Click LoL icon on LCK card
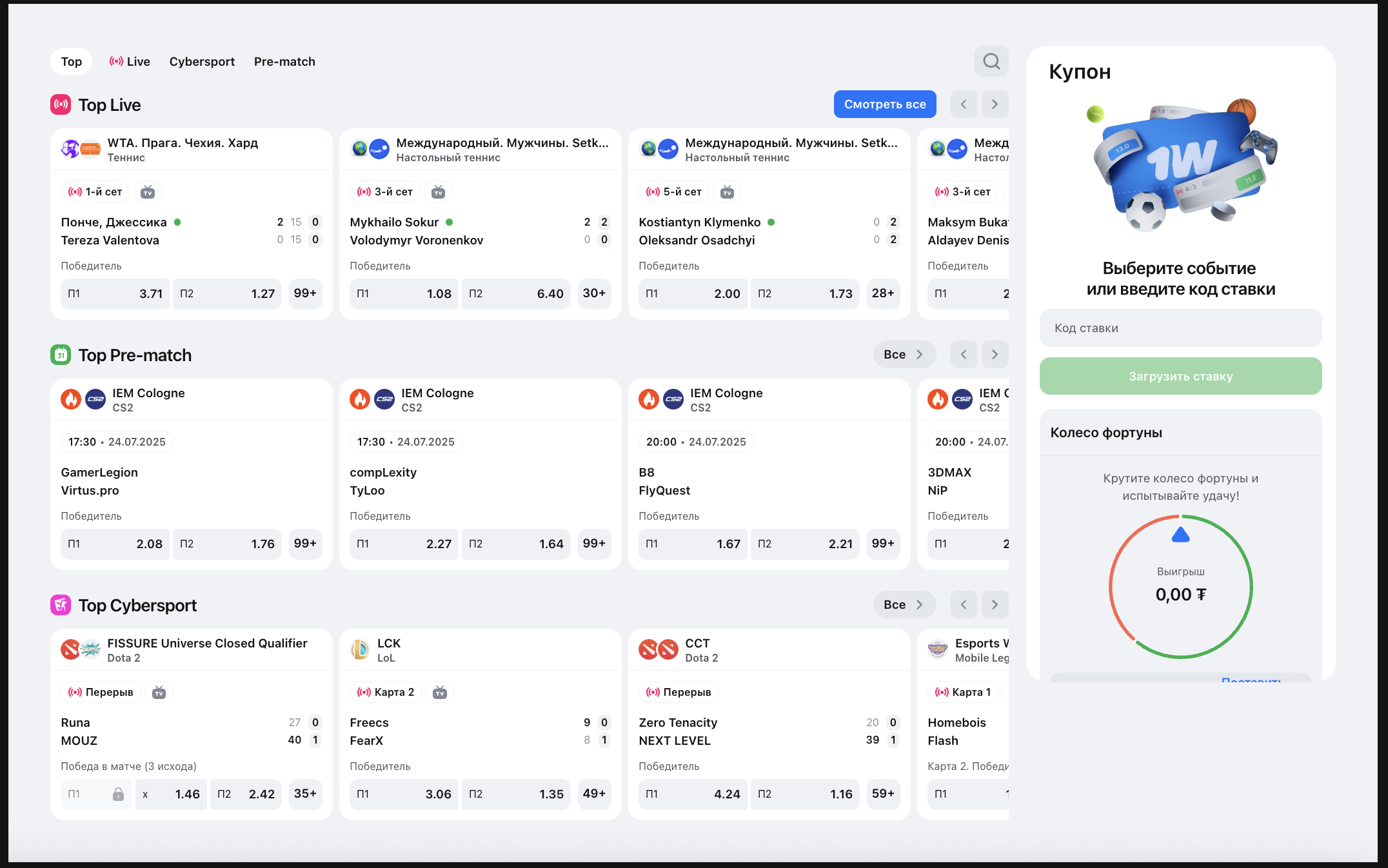1388x868 pixels. pos(360,649)
